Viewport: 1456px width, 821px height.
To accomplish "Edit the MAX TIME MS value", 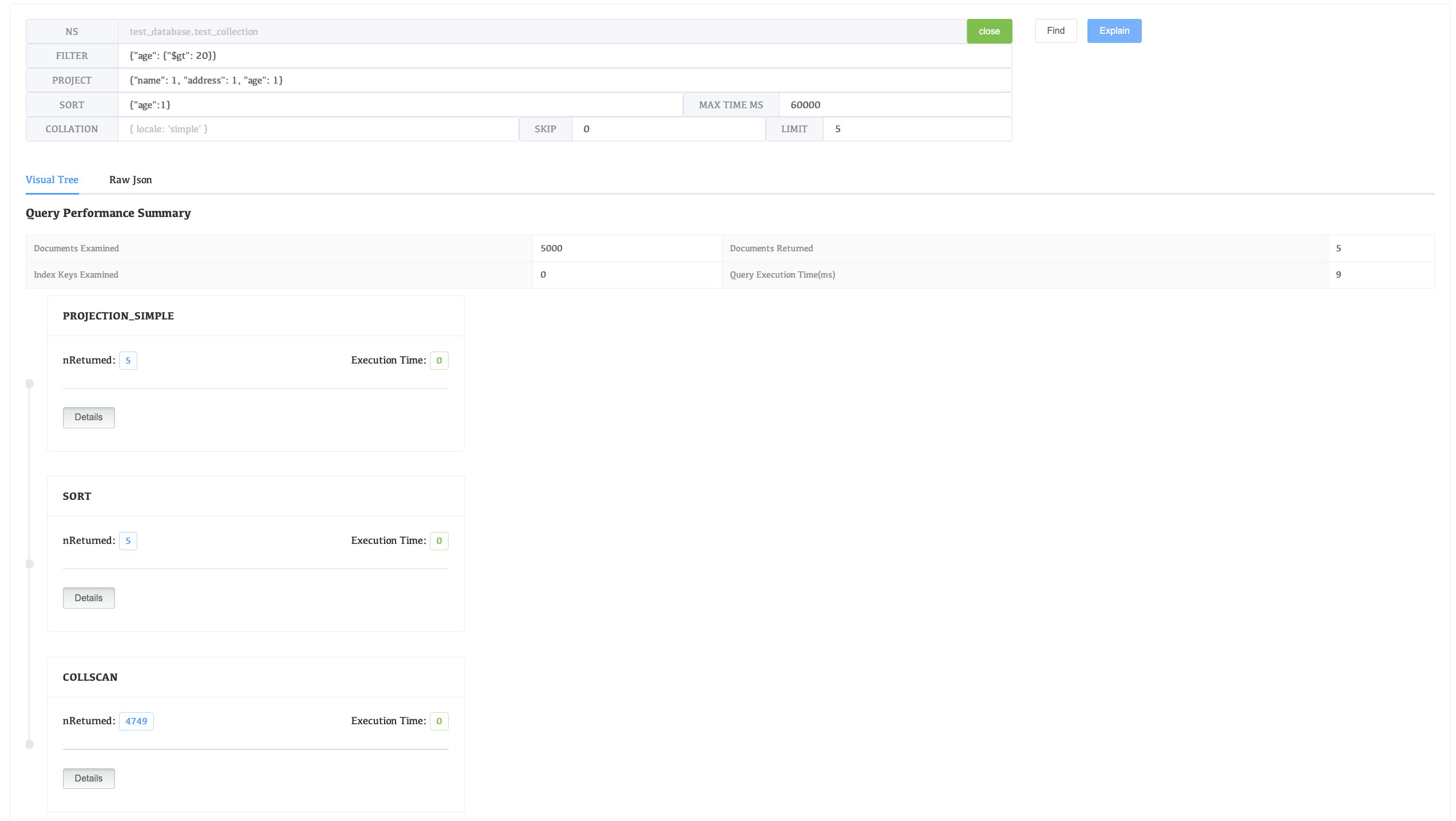I will [894, 105].
